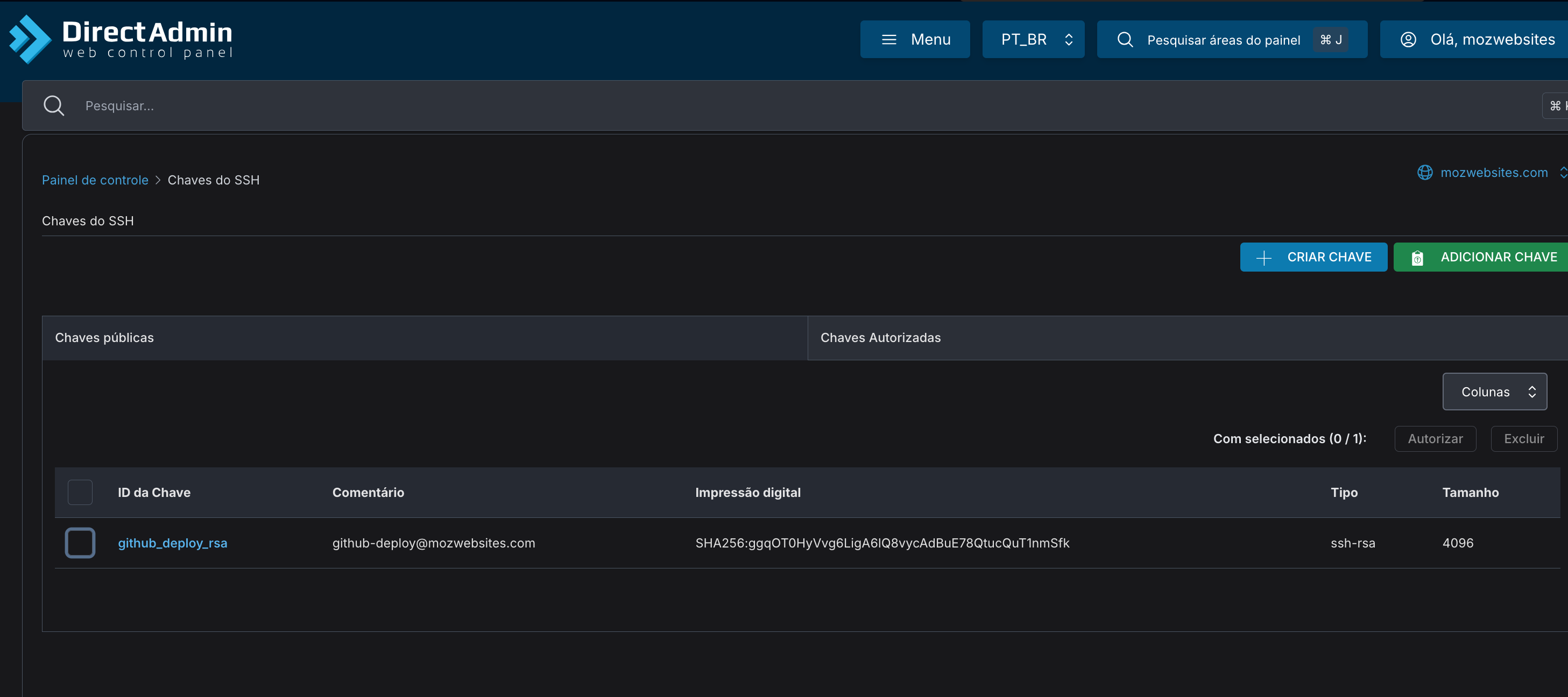This screenshot has height=697, width=1568.
Task: Click the user avatar icon
Action: 1408,40
